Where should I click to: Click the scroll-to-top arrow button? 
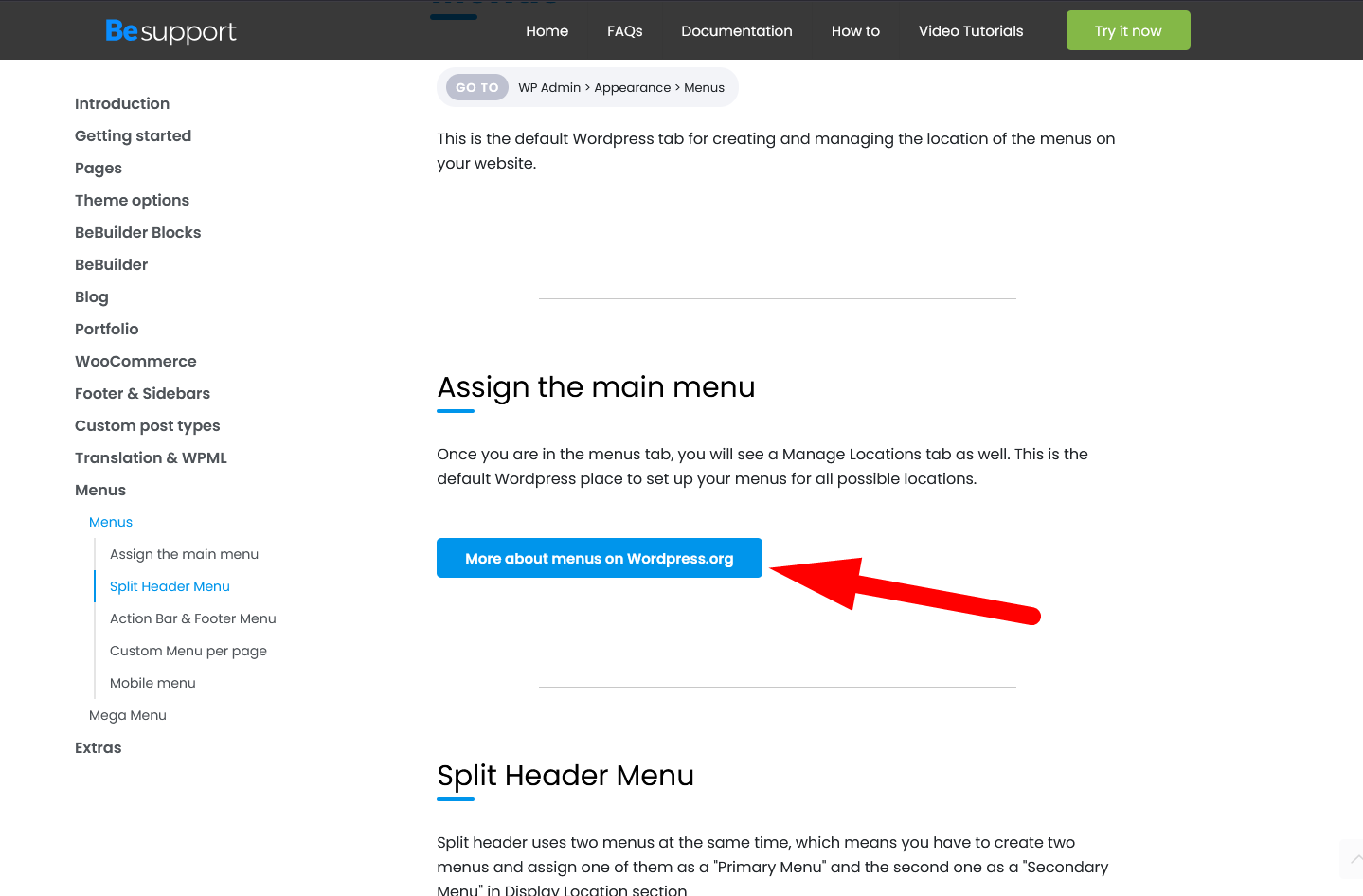pyautogui.click(x=1352, y=859)
